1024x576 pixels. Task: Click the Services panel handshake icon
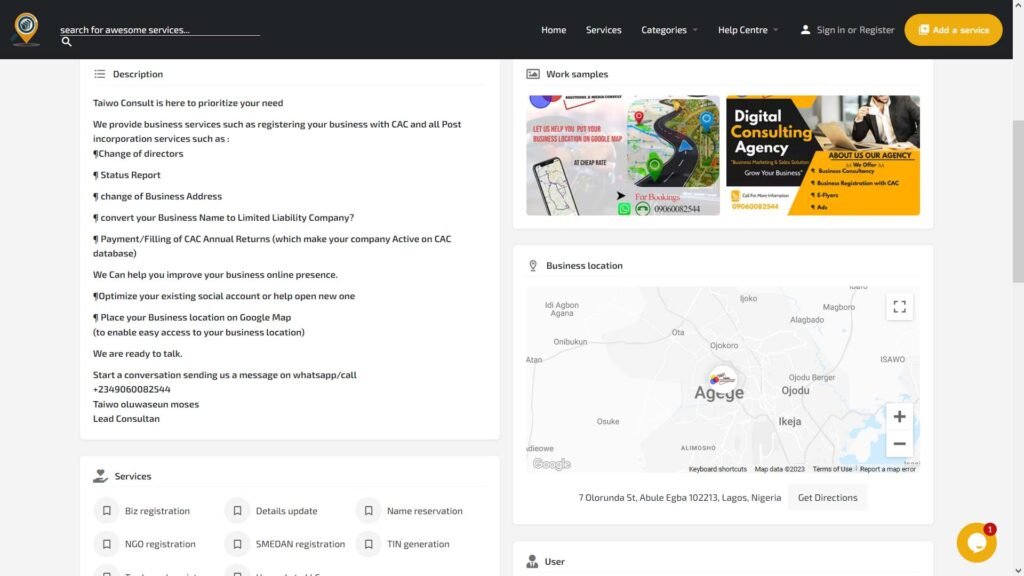101,475
